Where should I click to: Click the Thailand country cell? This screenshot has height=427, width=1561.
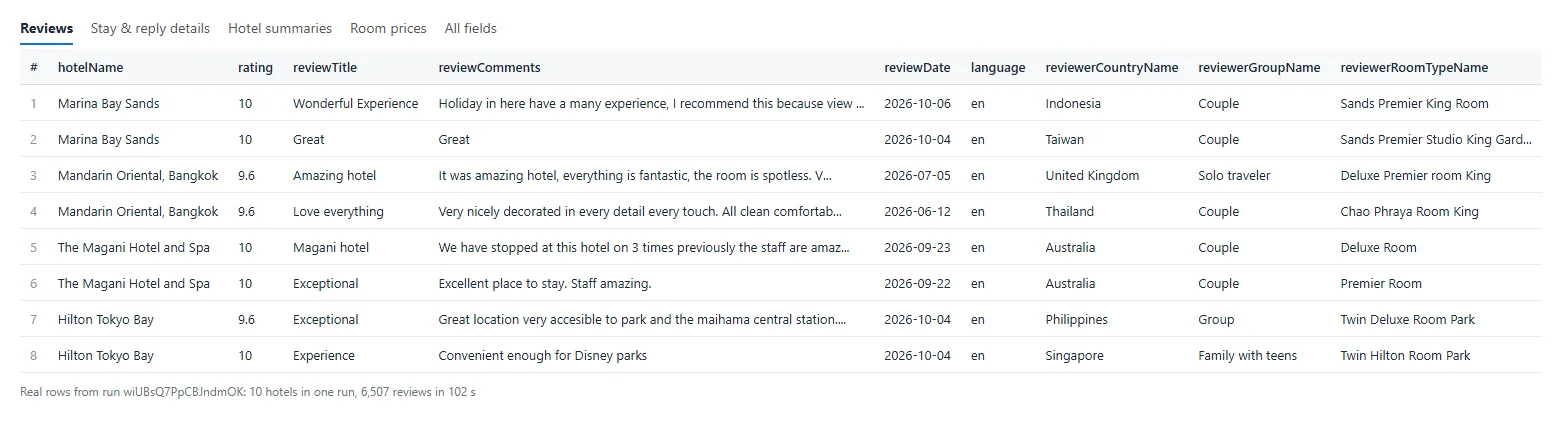click(1070, 212)
